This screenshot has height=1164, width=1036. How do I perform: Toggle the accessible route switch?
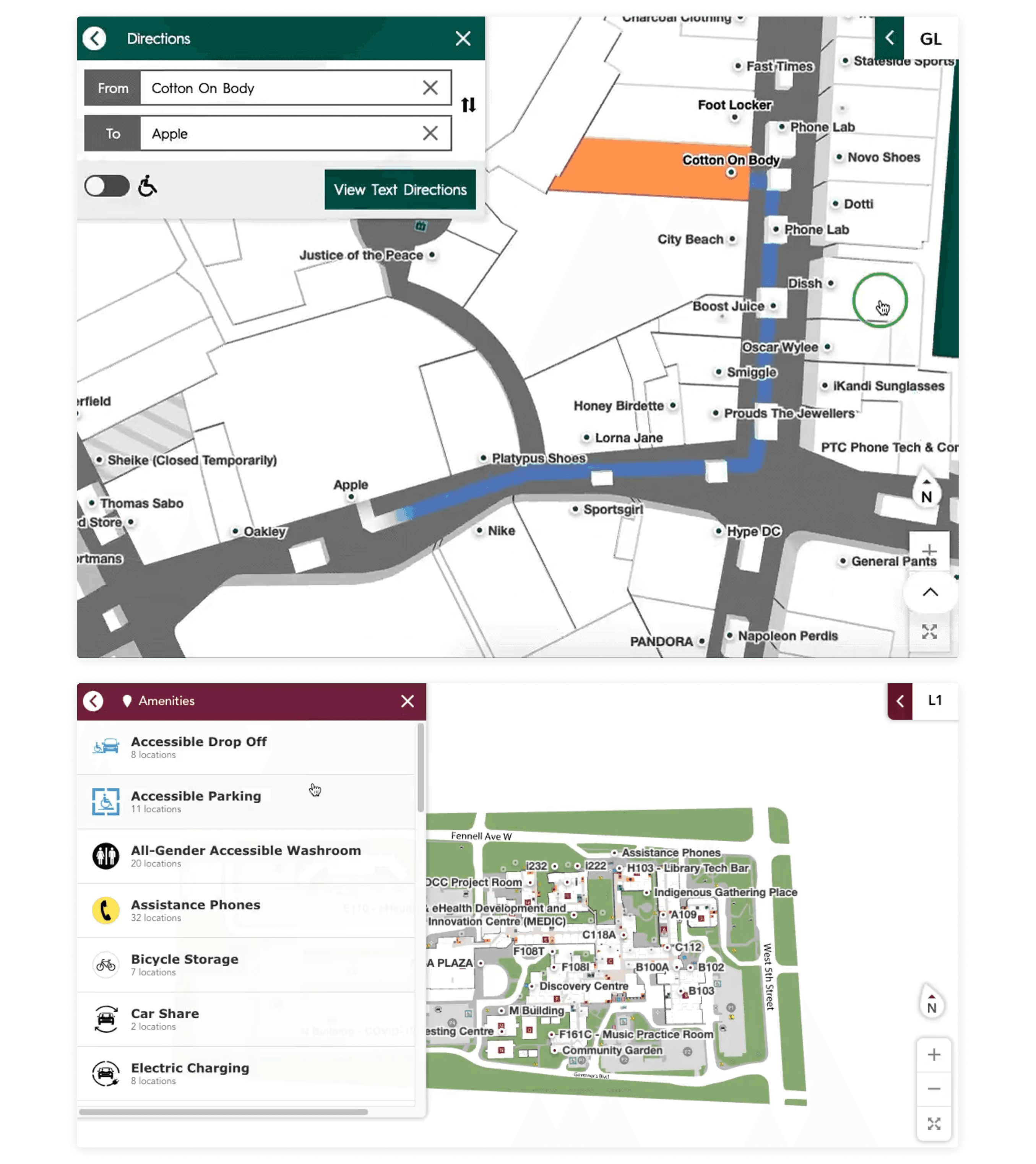click(107, 186)
